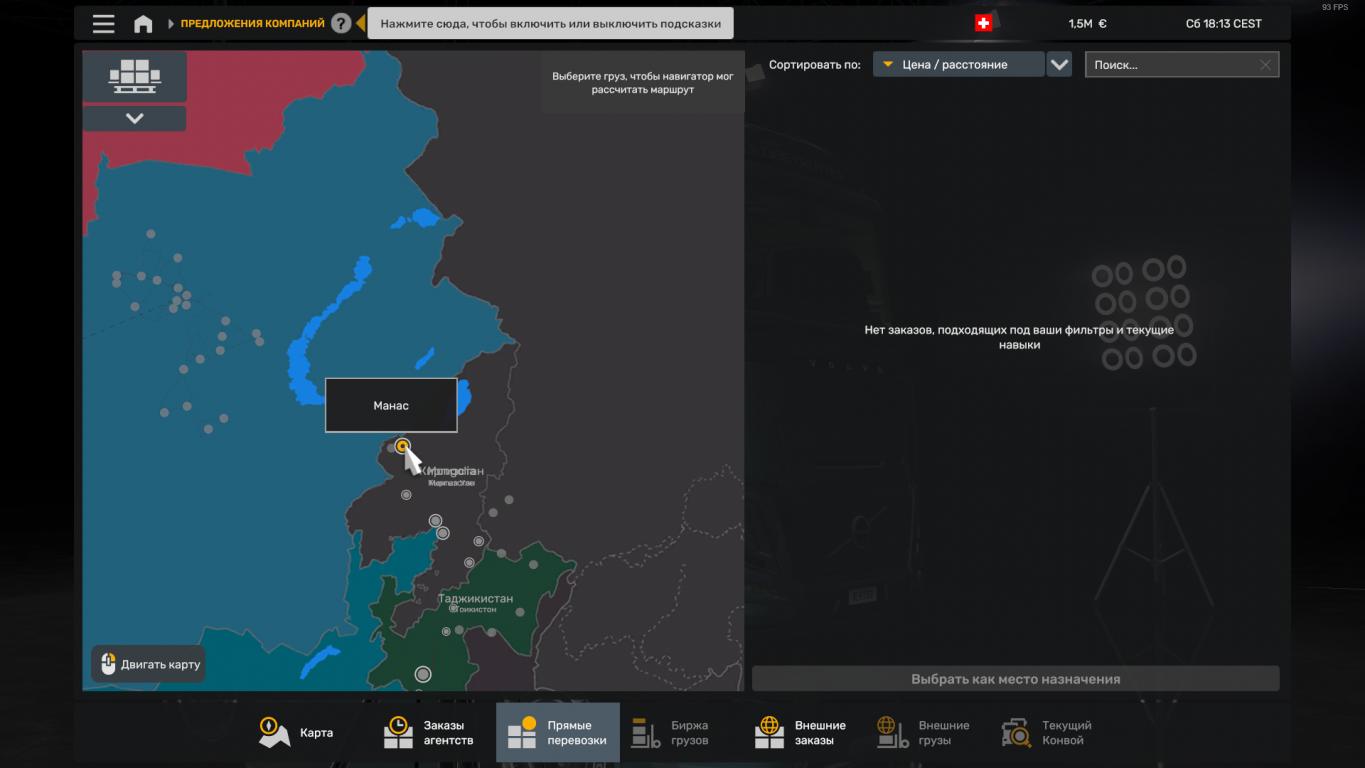The height and width of the screenshot is (768, 1365).
Task: Select the highlighted Манас city marker
Action: click(x=402, y=446)
